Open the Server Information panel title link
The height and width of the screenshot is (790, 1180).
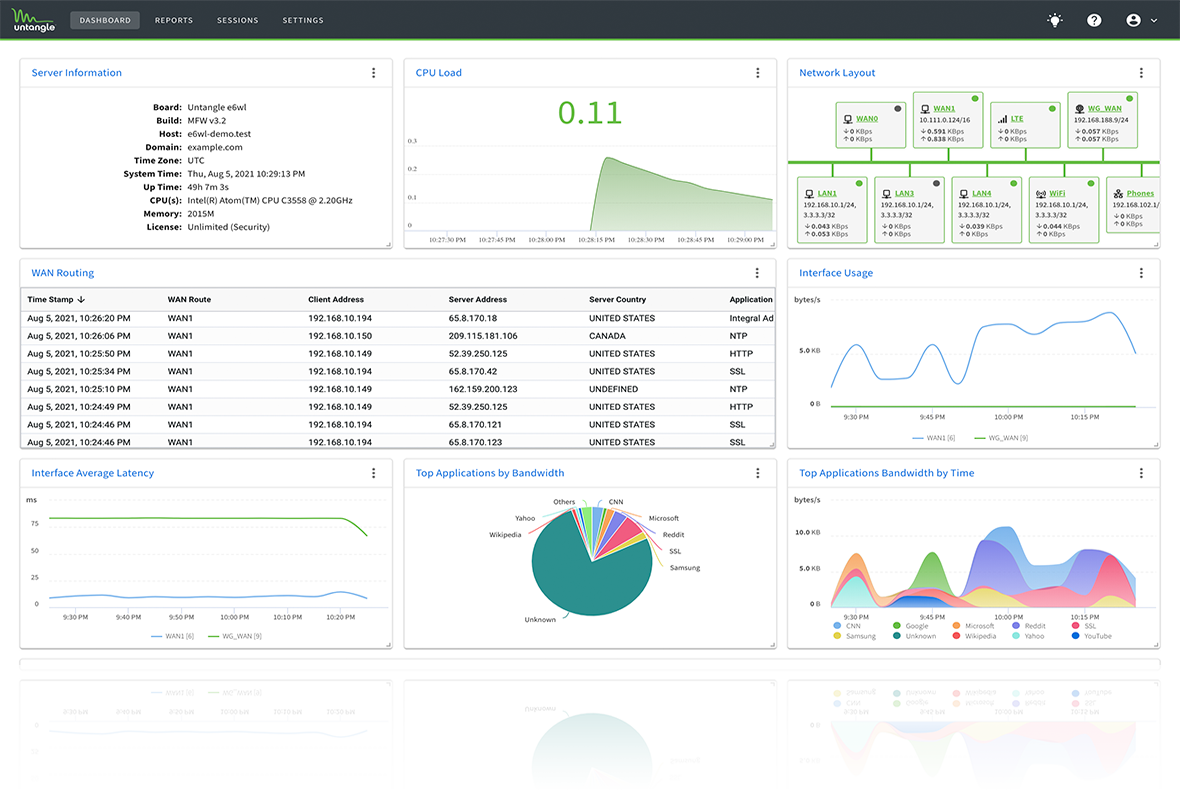pyautogui.click(x=77, y=72)
